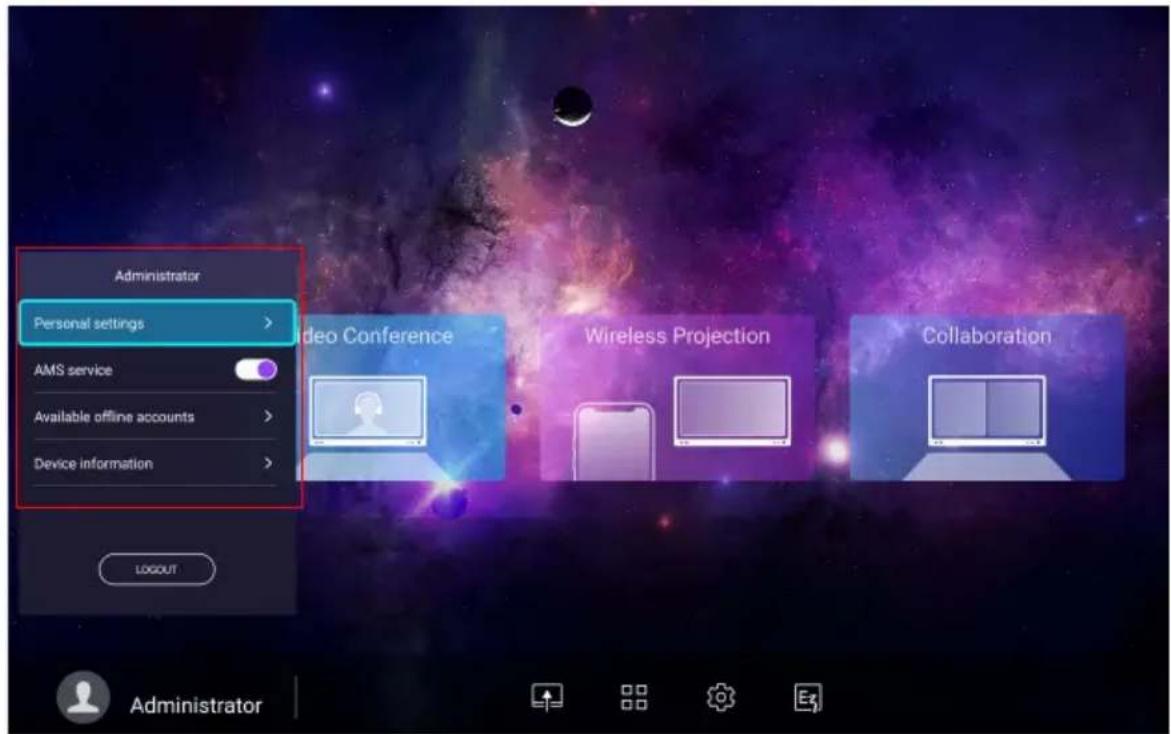Viewport: 1171px width, 734px height.
Task: Expand Device information chevron
Action: coord(268,463)
